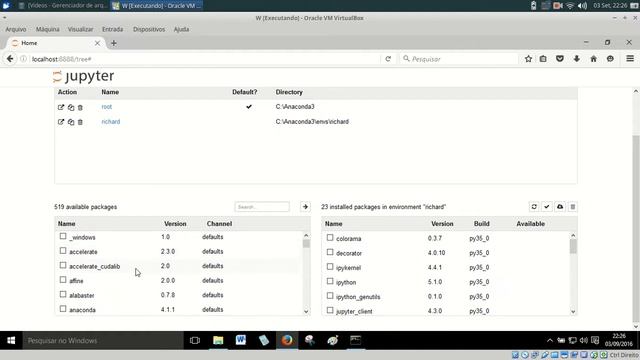640x360 pixels.
Task: Click the Pesquisar no Windows search box
Action: pos(102,340)
